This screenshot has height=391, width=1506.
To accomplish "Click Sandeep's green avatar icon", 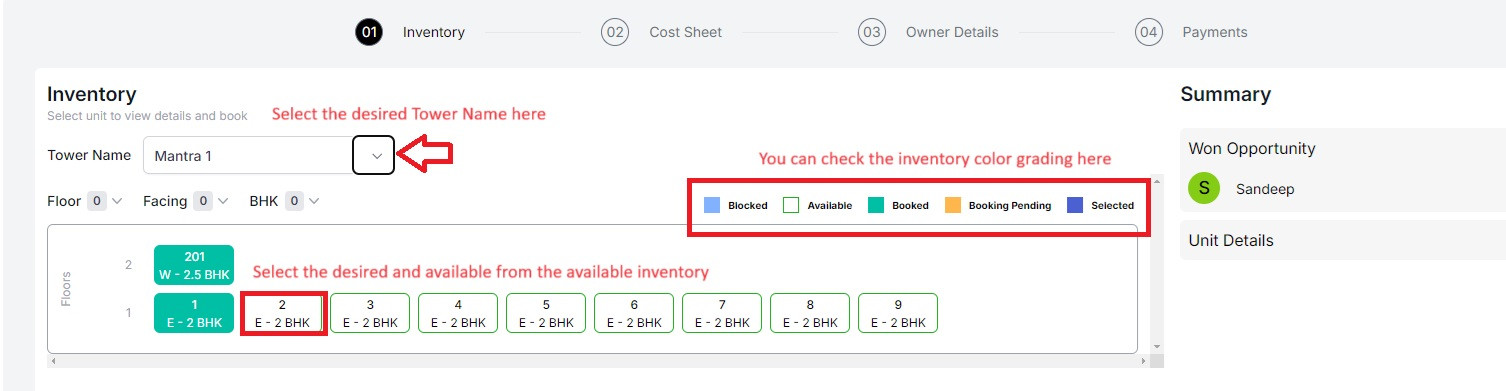I will 1204,188.
